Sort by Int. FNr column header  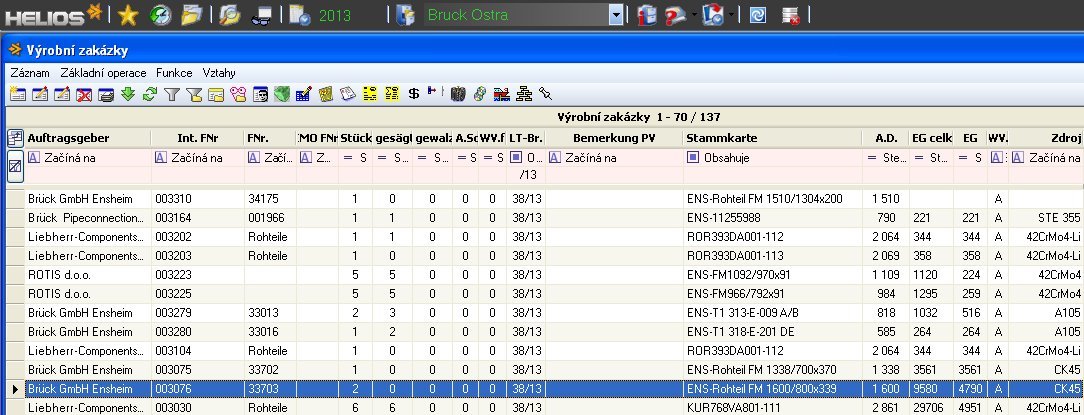coord(198,138)
